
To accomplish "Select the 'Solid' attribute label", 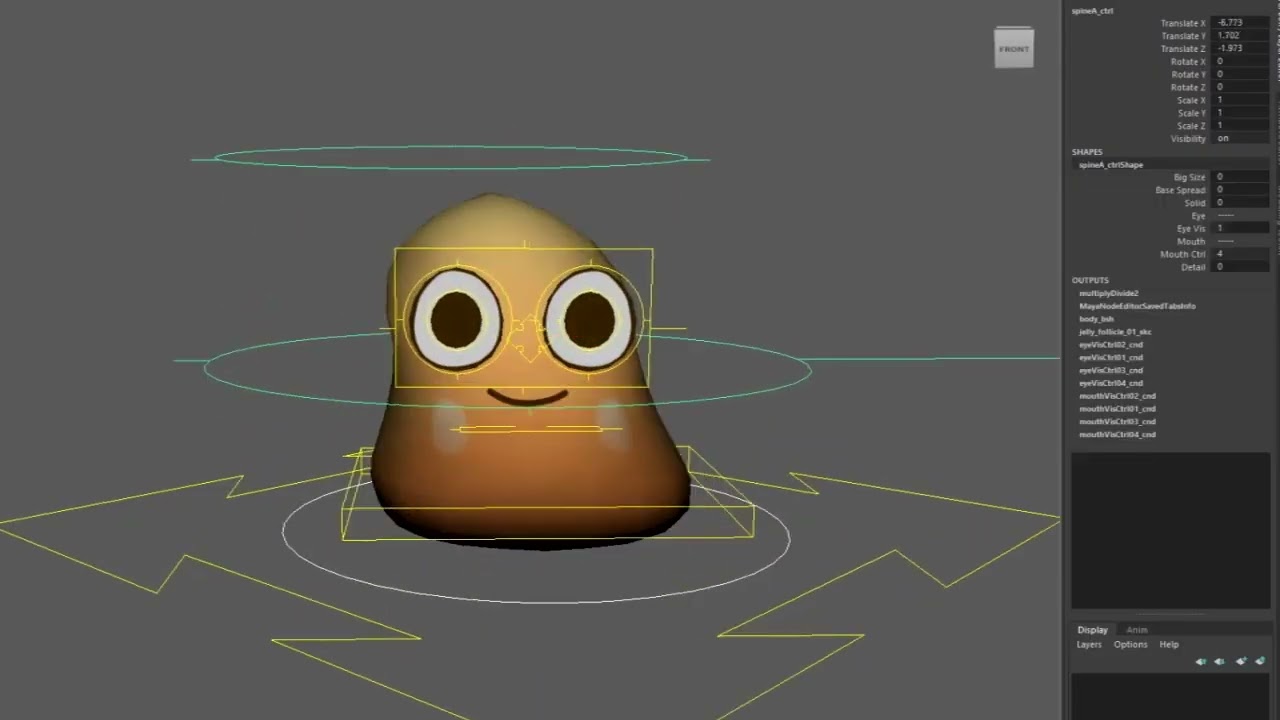I will tap(1195, 203).
